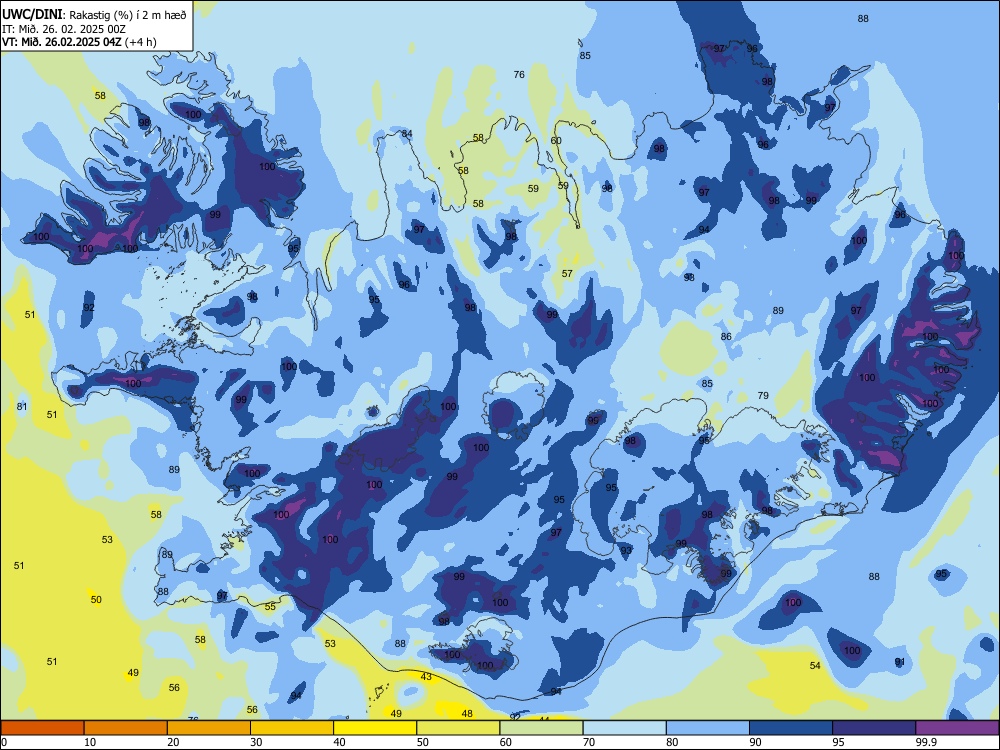This screenshot has width=1000, height=750.
Task: Click the '40' legend scale label
Action: pyautogui.click(x=339, y=742)
